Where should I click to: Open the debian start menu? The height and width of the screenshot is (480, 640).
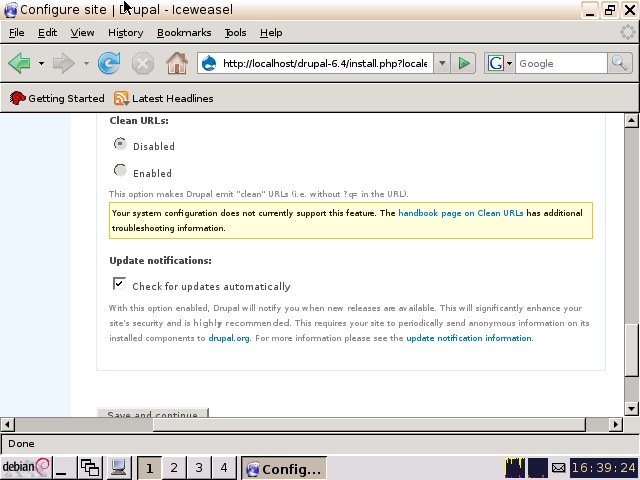point(26,468)
